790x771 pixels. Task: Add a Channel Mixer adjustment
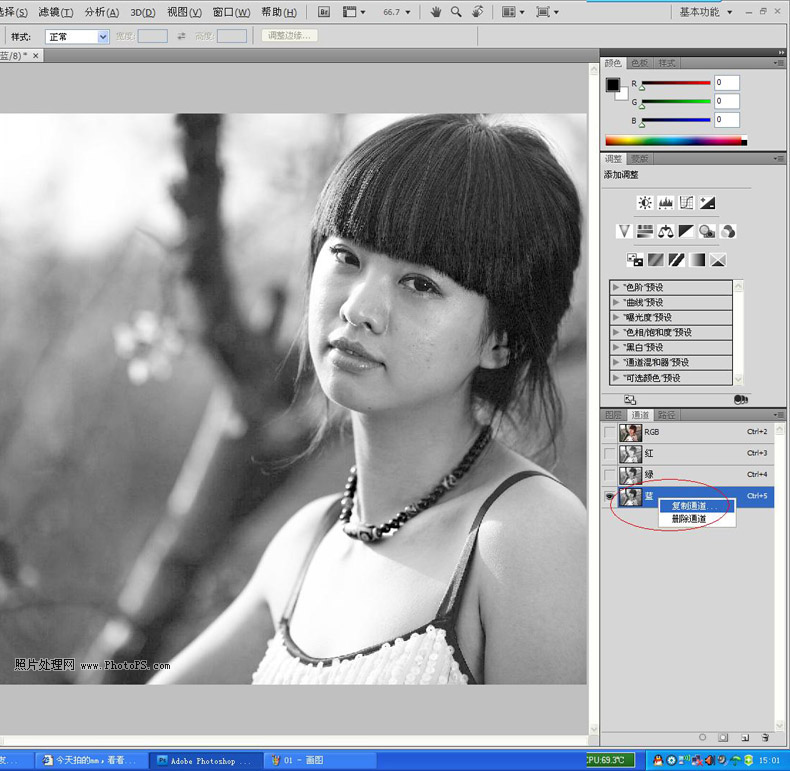728,231
